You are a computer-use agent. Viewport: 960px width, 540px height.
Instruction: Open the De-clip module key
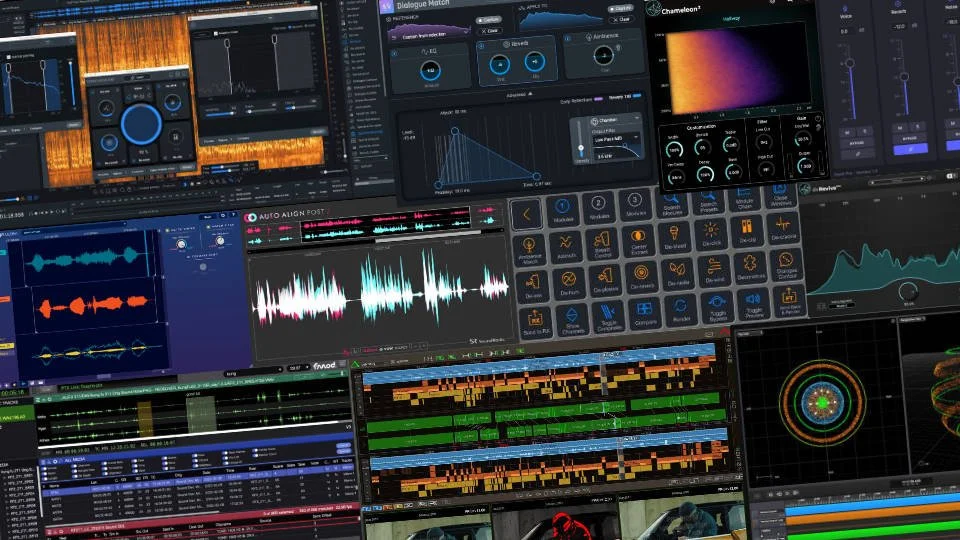(x=747, y=231)
